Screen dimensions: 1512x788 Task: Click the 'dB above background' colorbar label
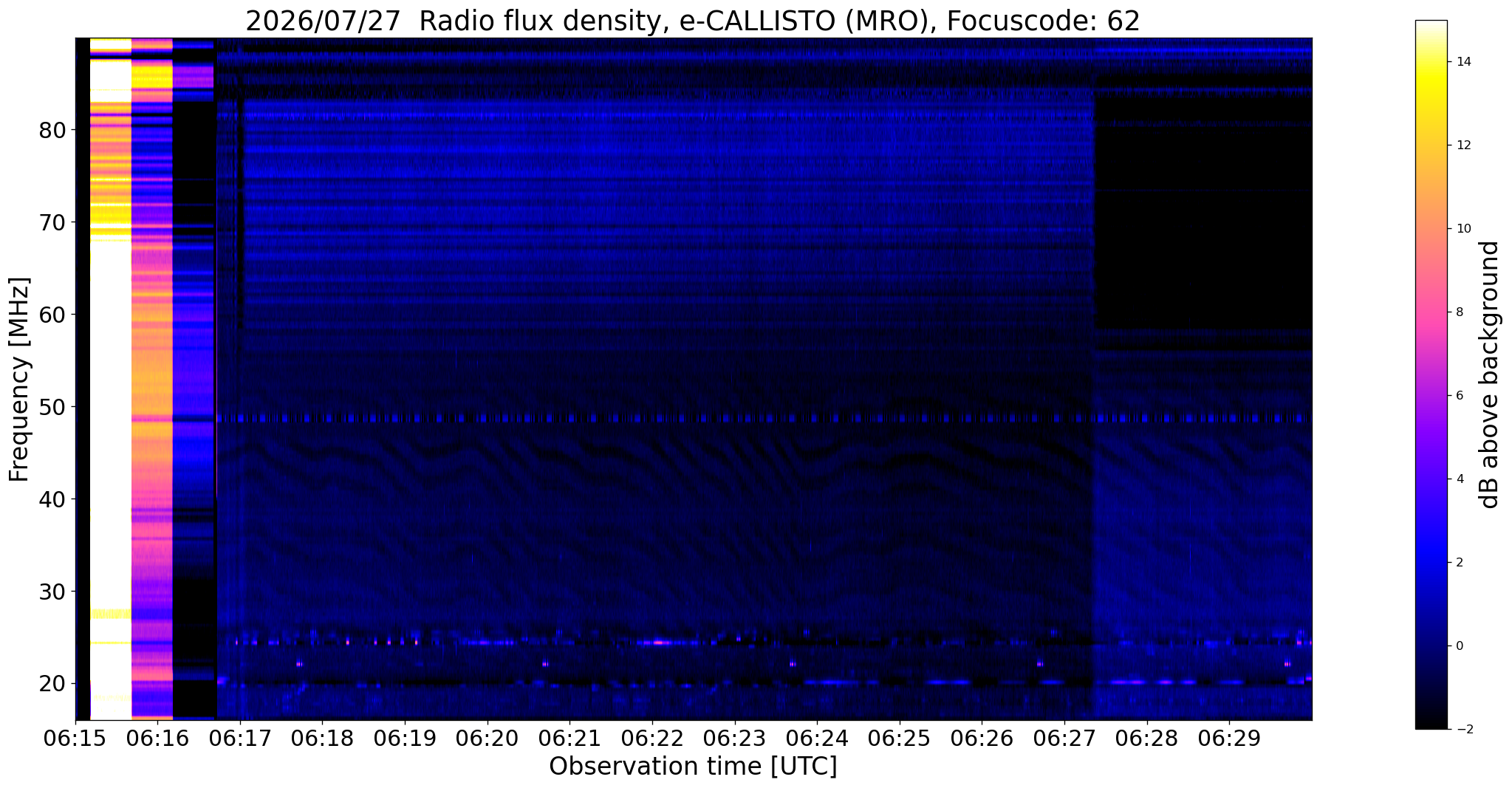pyautogui.click(x=1490, y=374)
